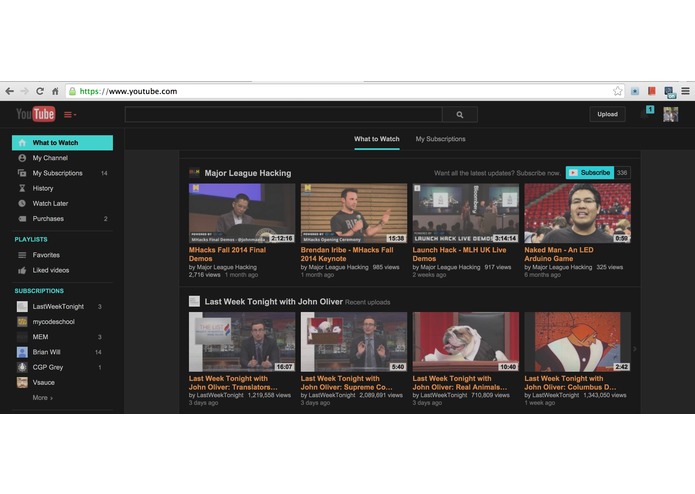This screenshot has height=494, width=695.
Task: Switch to What to Watch tab
Action: point(377,139)
